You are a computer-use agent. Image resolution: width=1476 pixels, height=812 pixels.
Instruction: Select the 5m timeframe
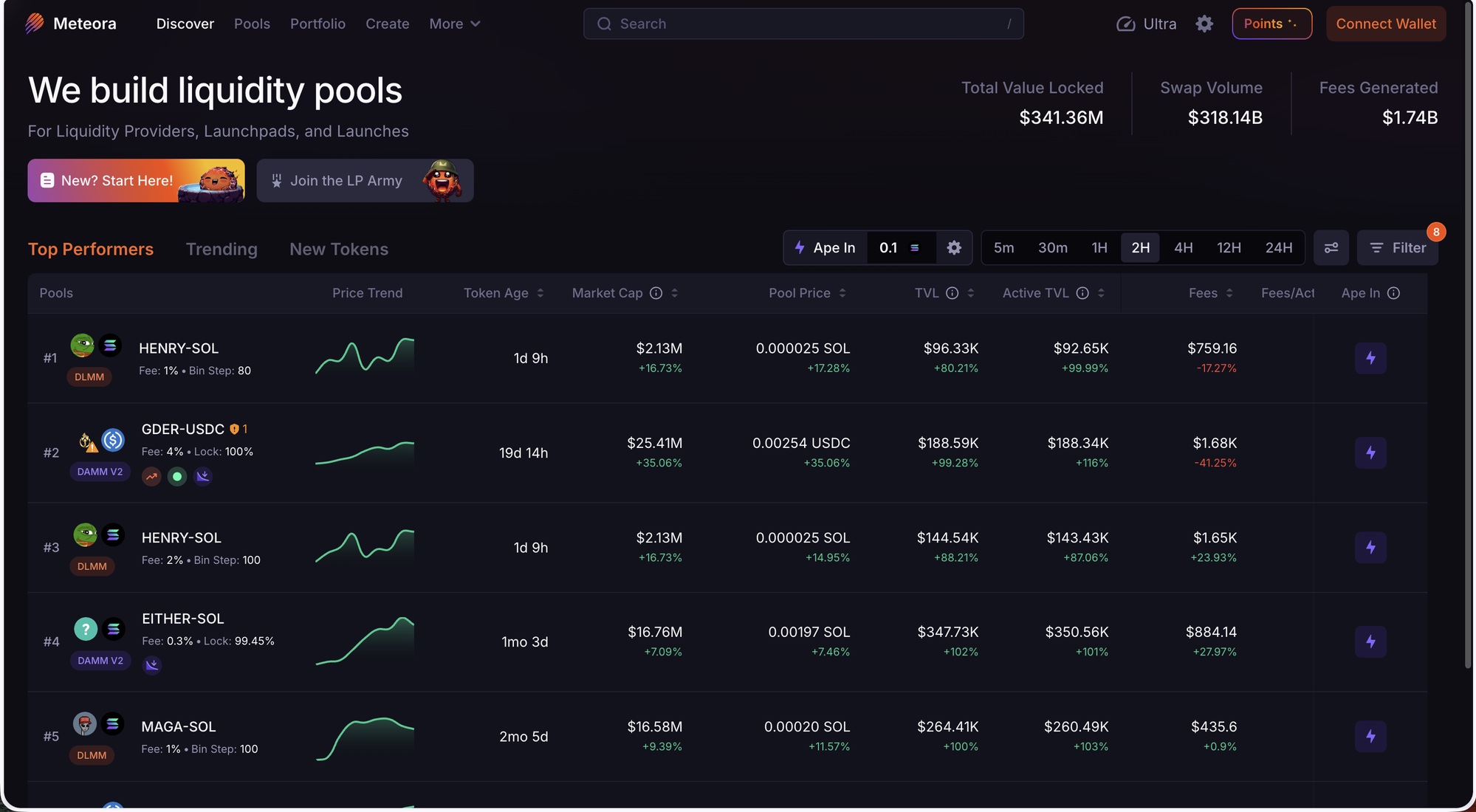pyautogui.click(x=1003, y=248)
